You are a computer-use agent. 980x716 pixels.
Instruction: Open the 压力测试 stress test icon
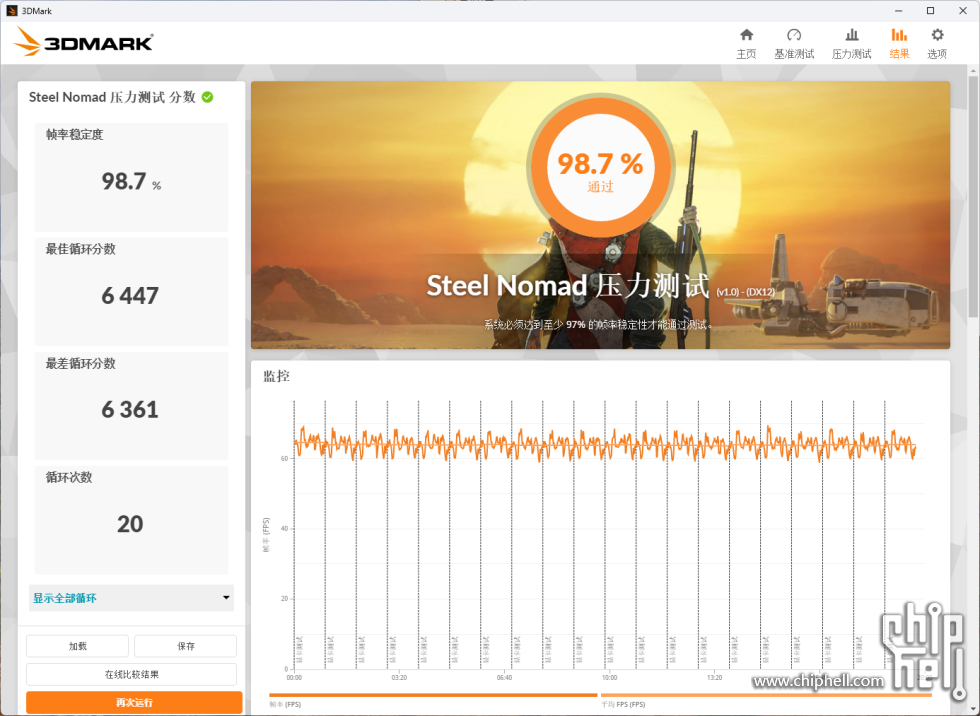851,35
